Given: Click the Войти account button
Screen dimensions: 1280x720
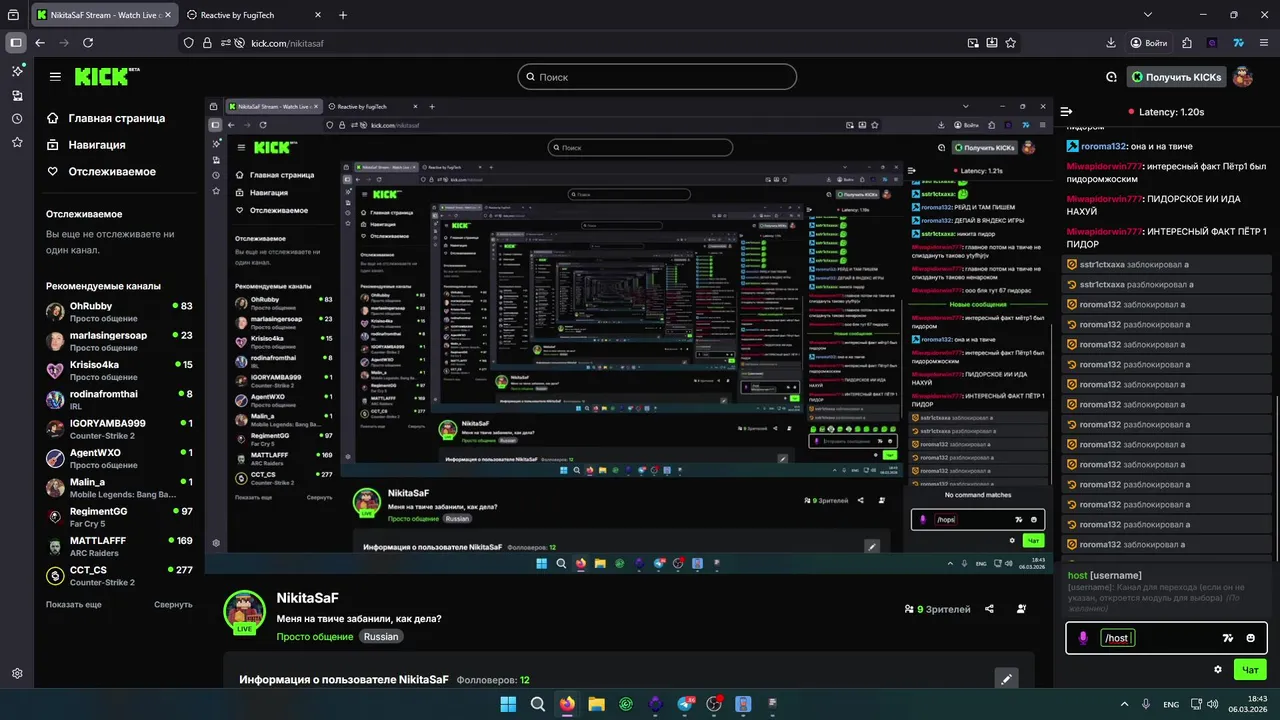Looking at the screenshot, I should click(x=1148, y=43).
